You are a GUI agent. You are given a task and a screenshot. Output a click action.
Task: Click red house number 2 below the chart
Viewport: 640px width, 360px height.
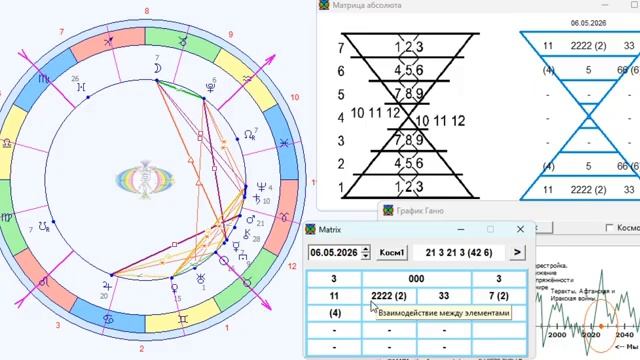pyautogui.click(x=142, y=349)
